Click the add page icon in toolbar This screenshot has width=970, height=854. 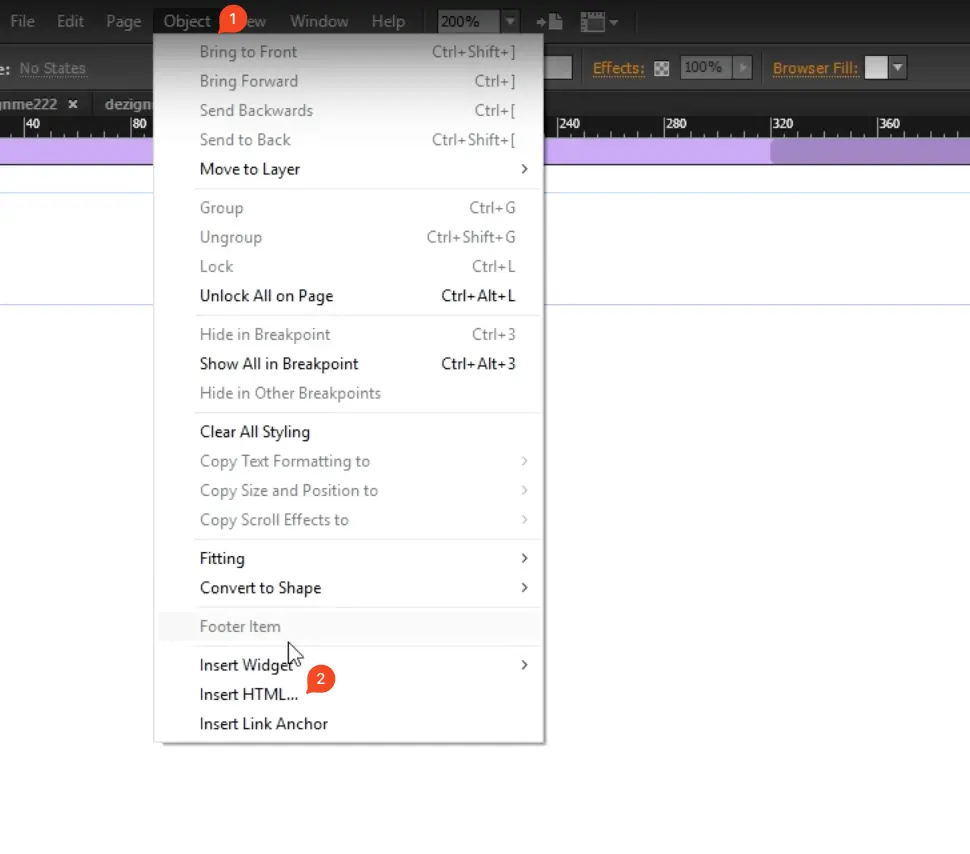tap(548, 21)
